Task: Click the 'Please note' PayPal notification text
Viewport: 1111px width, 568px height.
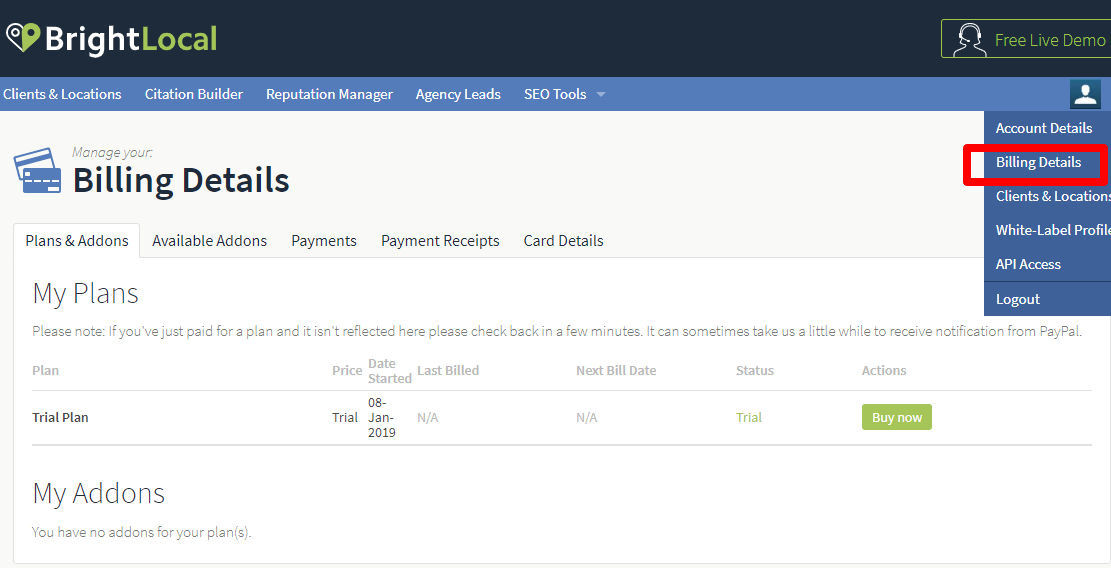Action: 557,331
